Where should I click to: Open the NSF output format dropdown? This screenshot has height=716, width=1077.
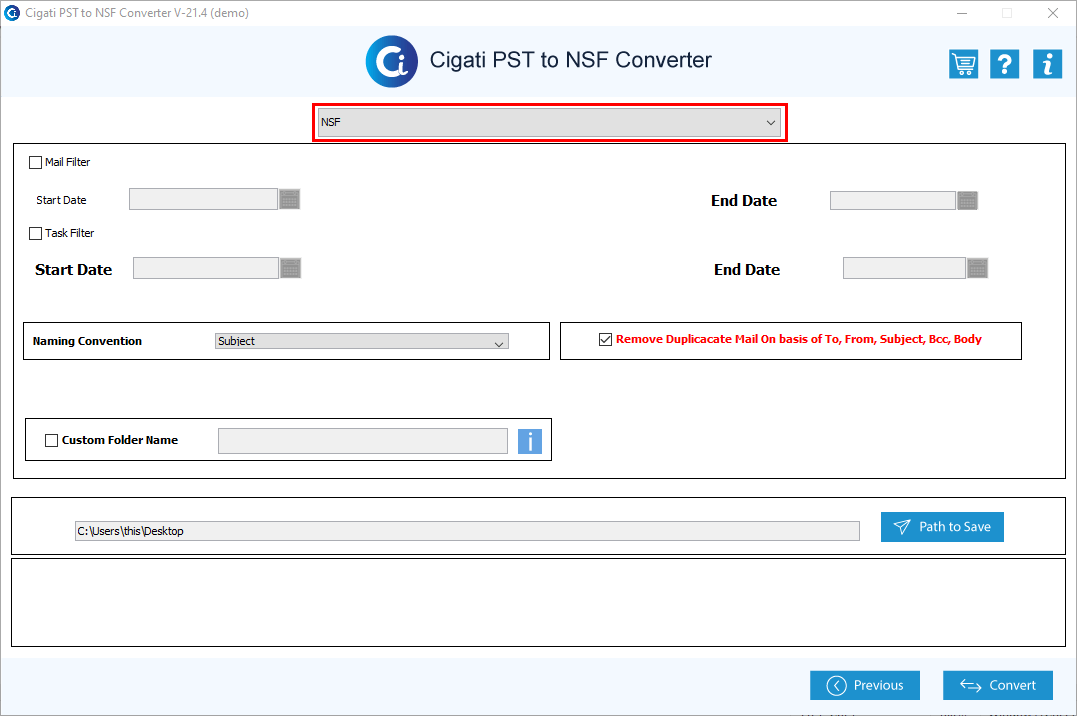pyautogui.click(x=549, y=122)
